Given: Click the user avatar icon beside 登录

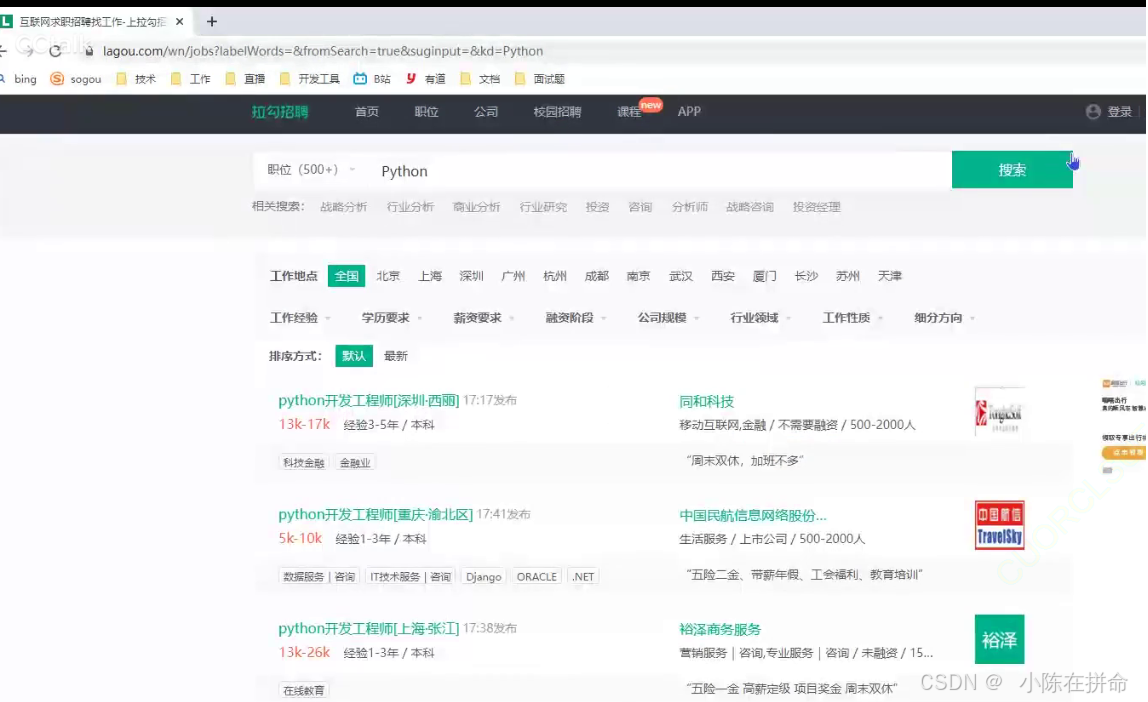Looking at the screenshot, I should (1093, 111).
